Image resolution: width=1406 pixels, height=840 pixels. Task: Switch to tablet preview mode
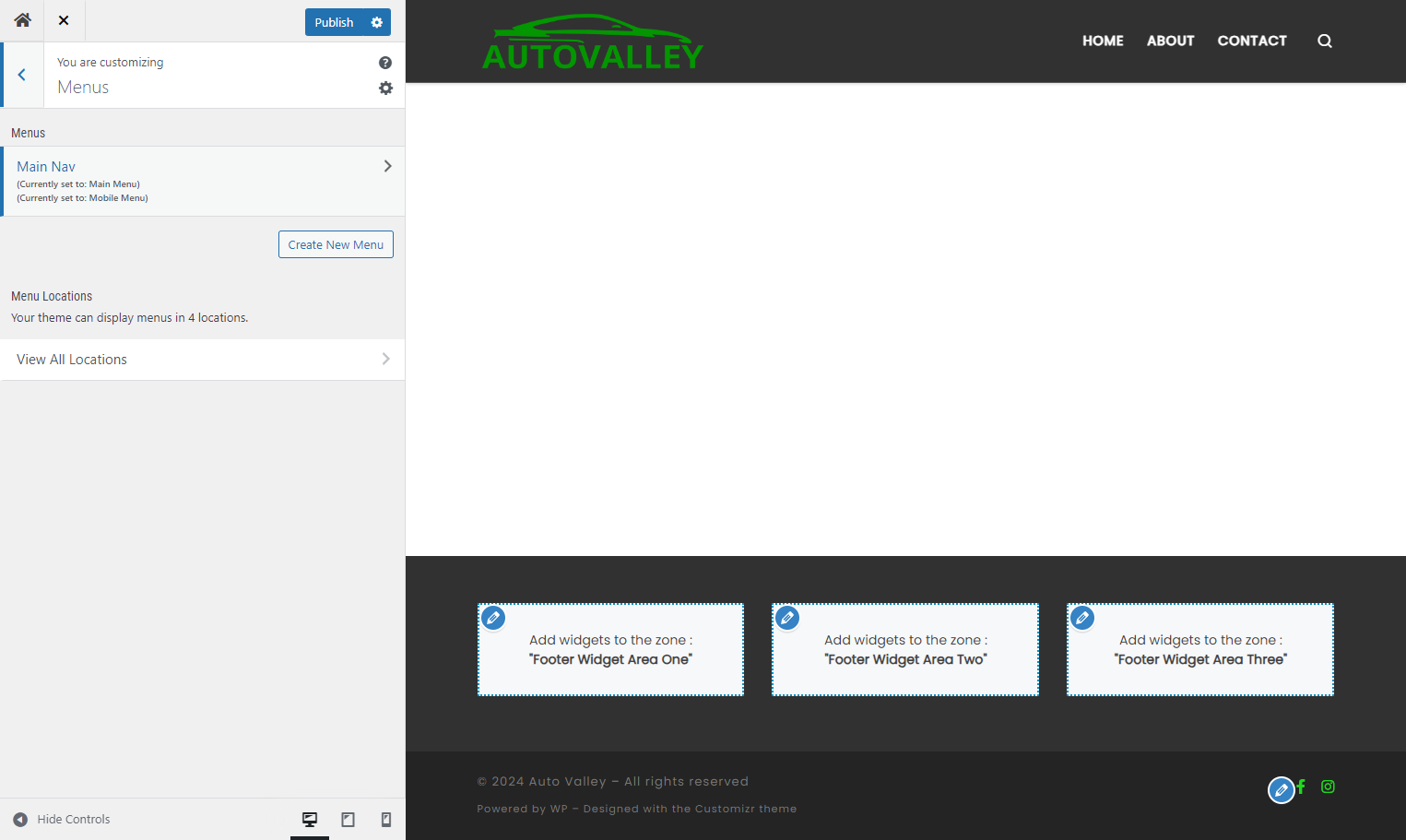click(348, 819)
